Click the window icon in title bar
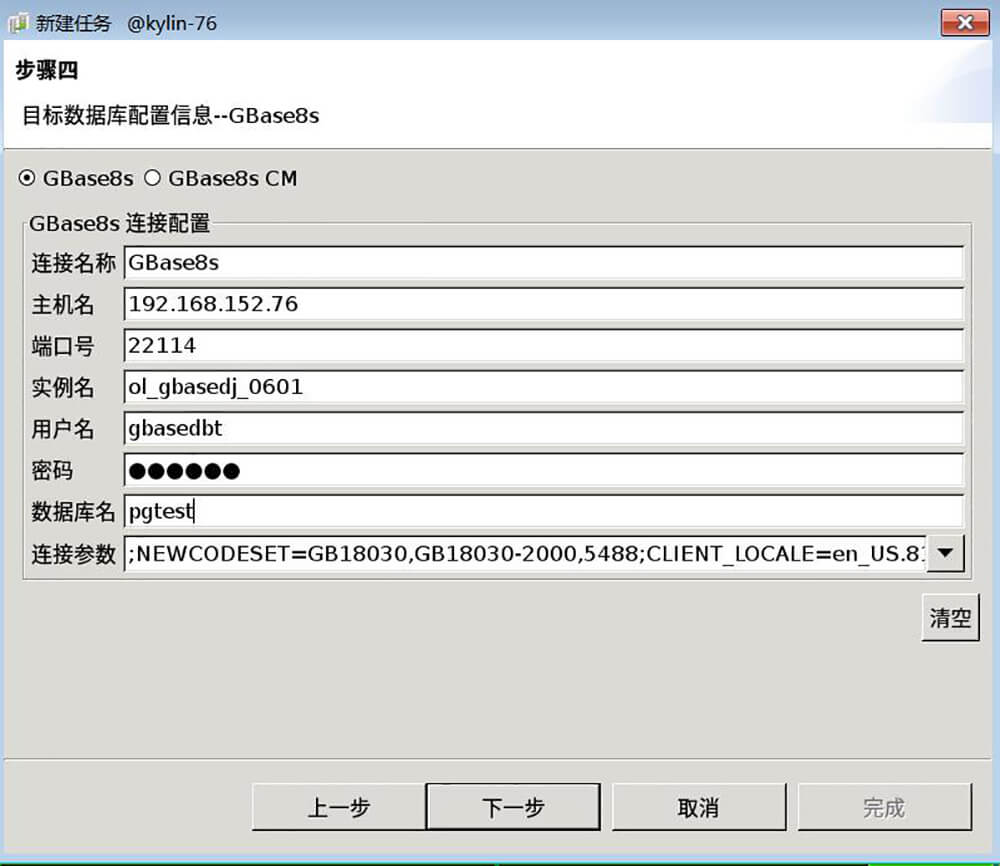Image resolution: width=1000 pixels, height=866 pixels. 18,23
